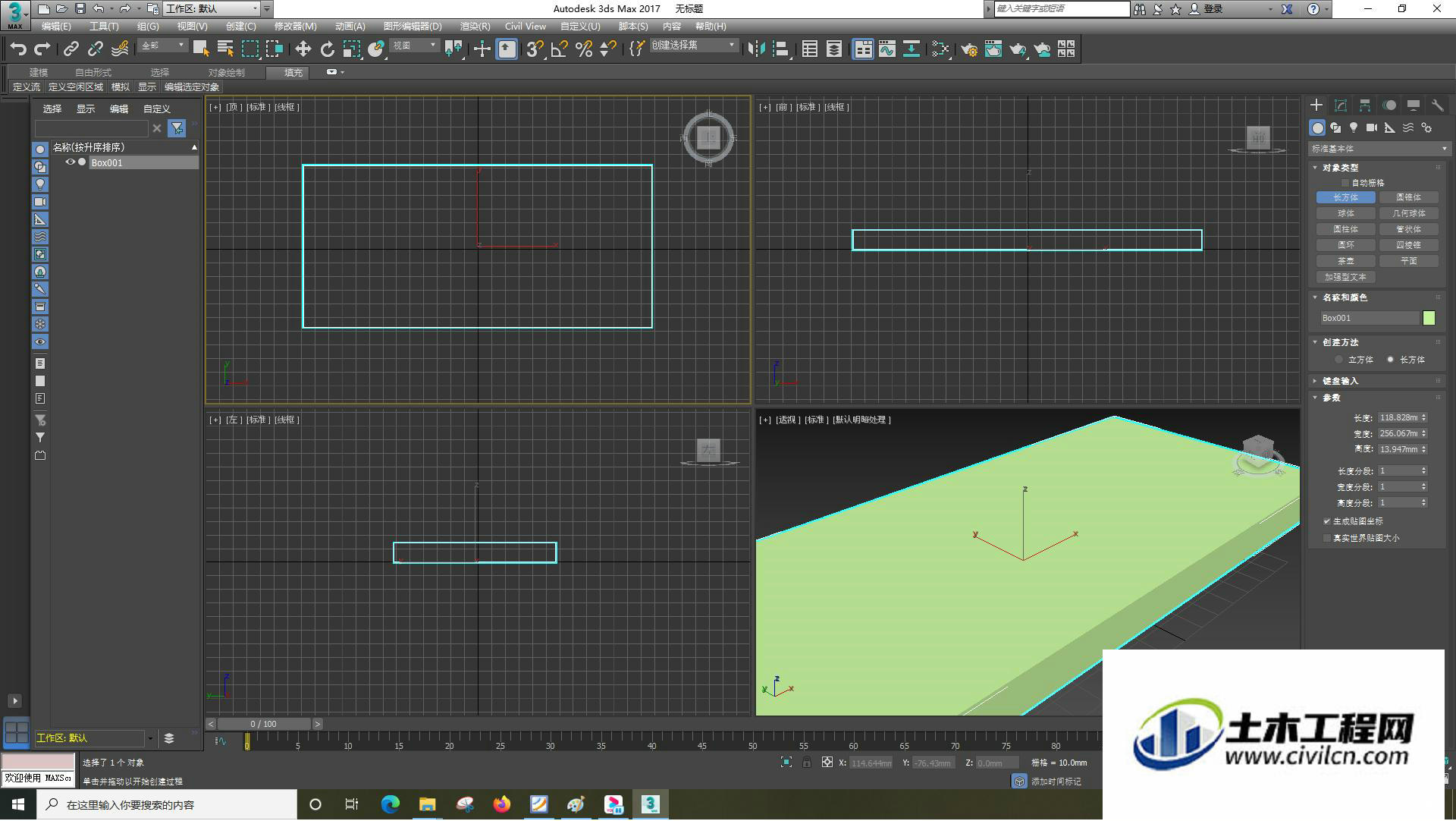Select the Select and Link tool

point(71,49)
